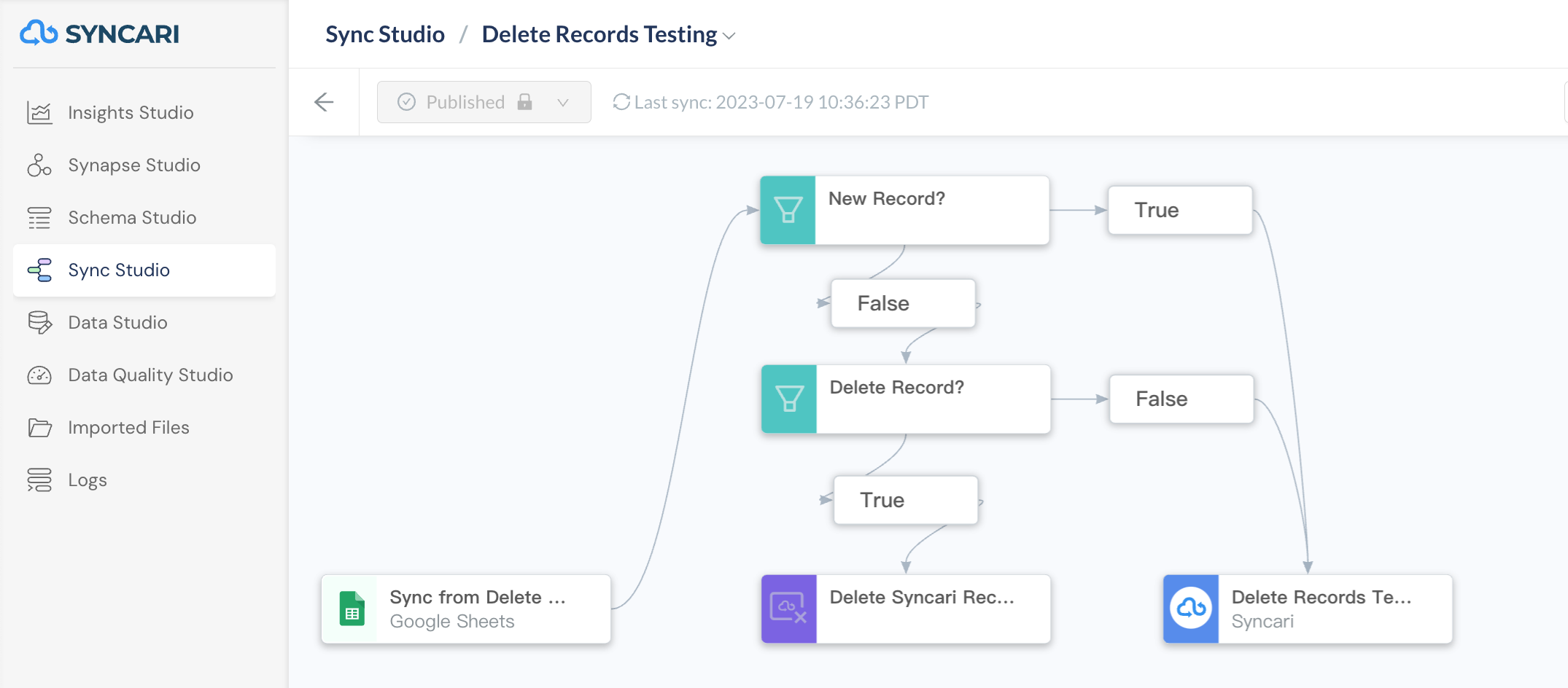Select Delete Records Te... Syncari node

point(1308,609)
